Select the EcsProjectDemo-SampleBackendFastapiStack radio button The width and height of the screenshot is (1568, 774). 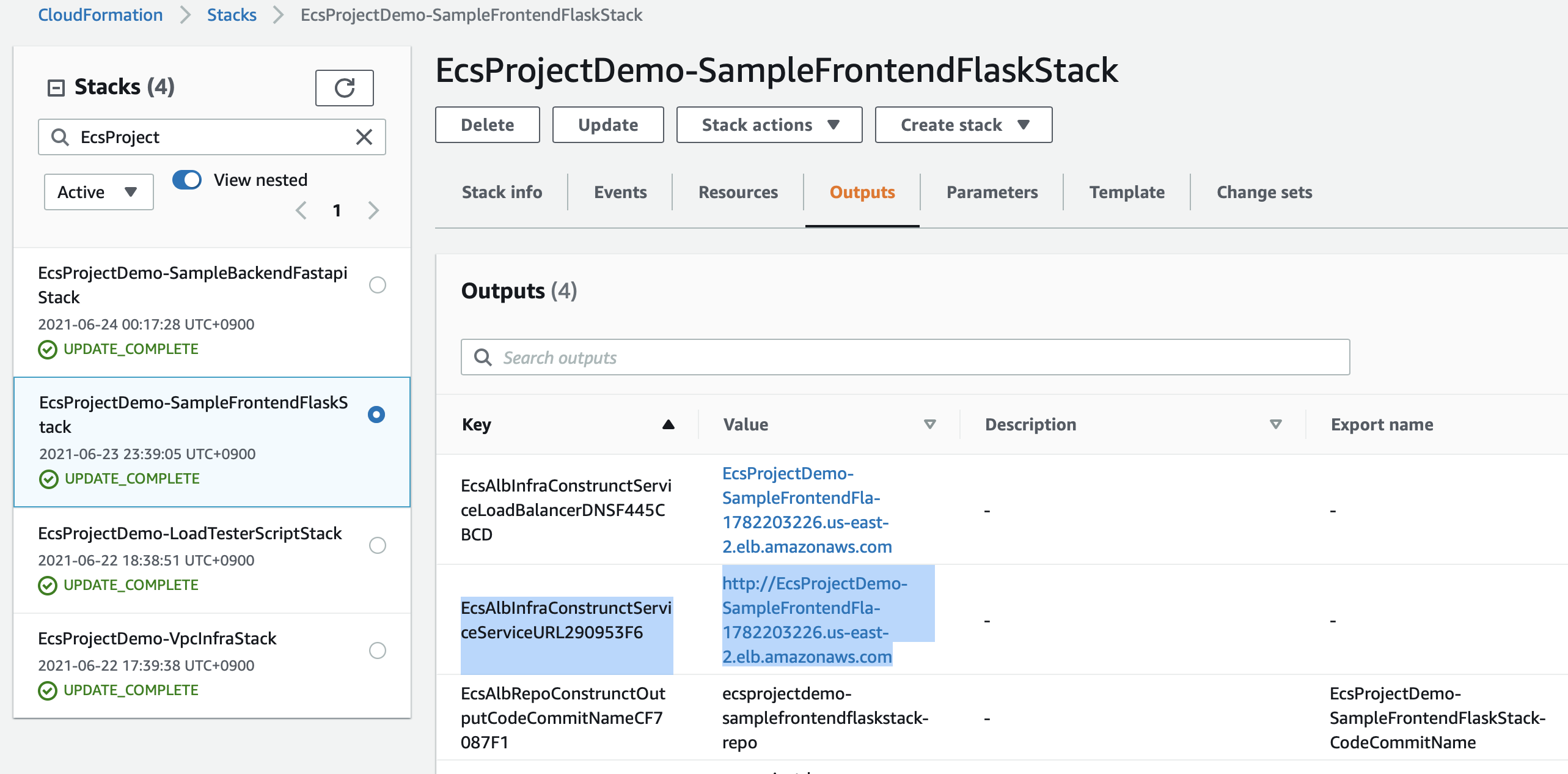[x=377, y=285]
